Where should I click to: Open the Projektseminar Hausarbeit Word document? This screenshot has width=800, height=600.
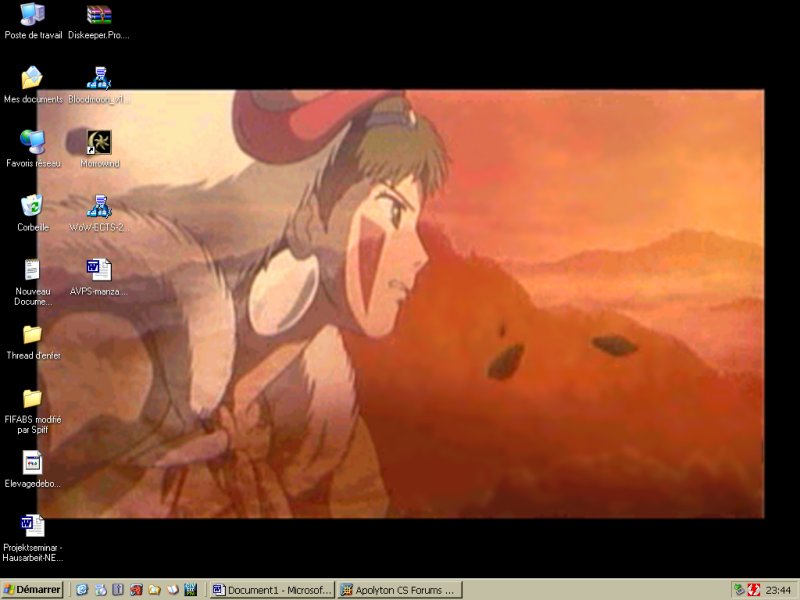click(33, 526)
